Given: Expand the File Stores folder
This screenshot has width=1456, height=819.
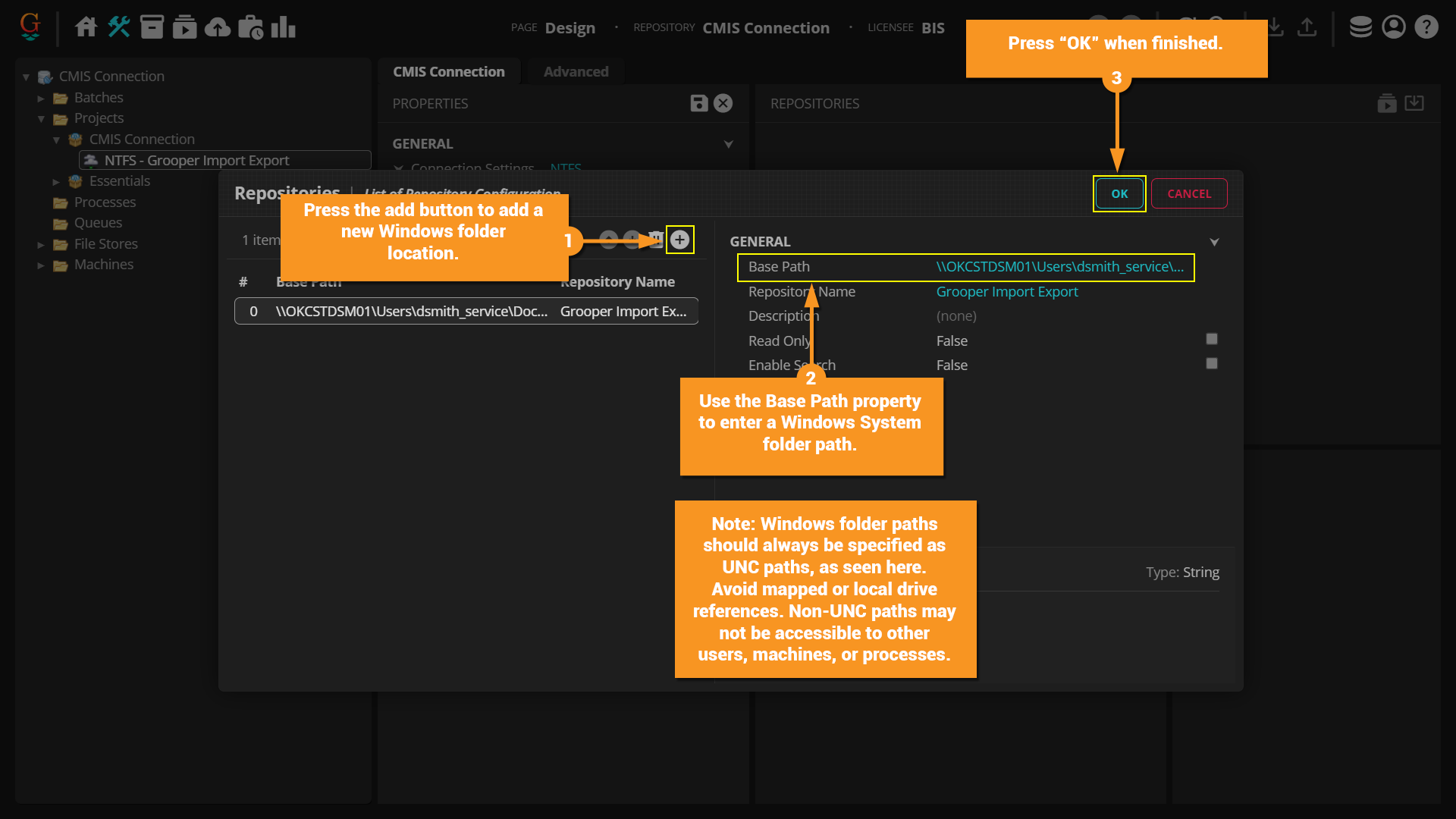Looking at the screenshot, I should [42, 244].
